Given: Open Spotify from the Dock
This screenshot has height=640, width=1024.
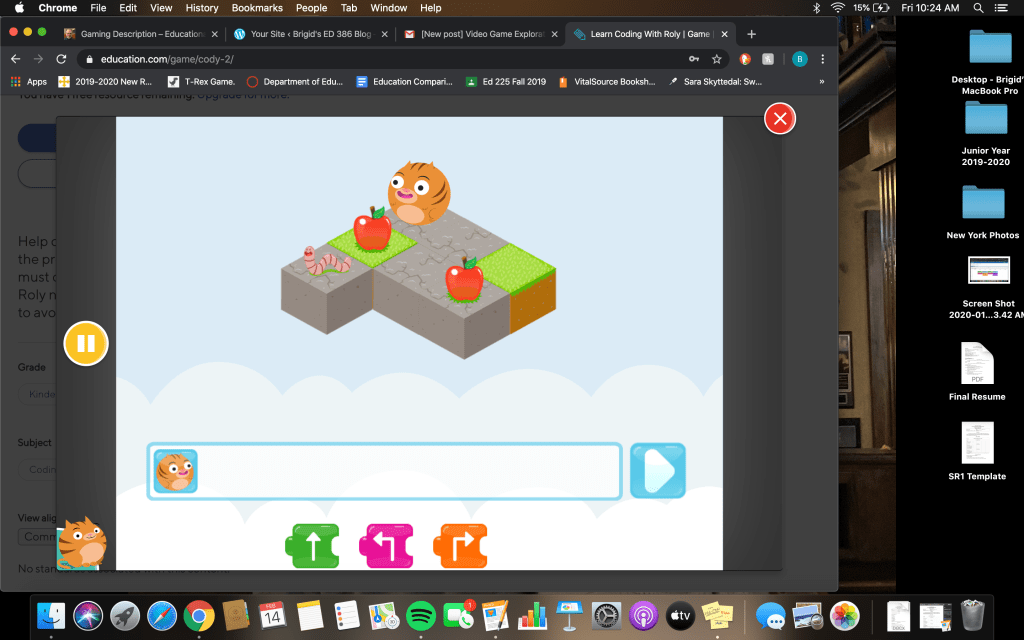Looking at the screenshot, I should (x=421, y=613).
